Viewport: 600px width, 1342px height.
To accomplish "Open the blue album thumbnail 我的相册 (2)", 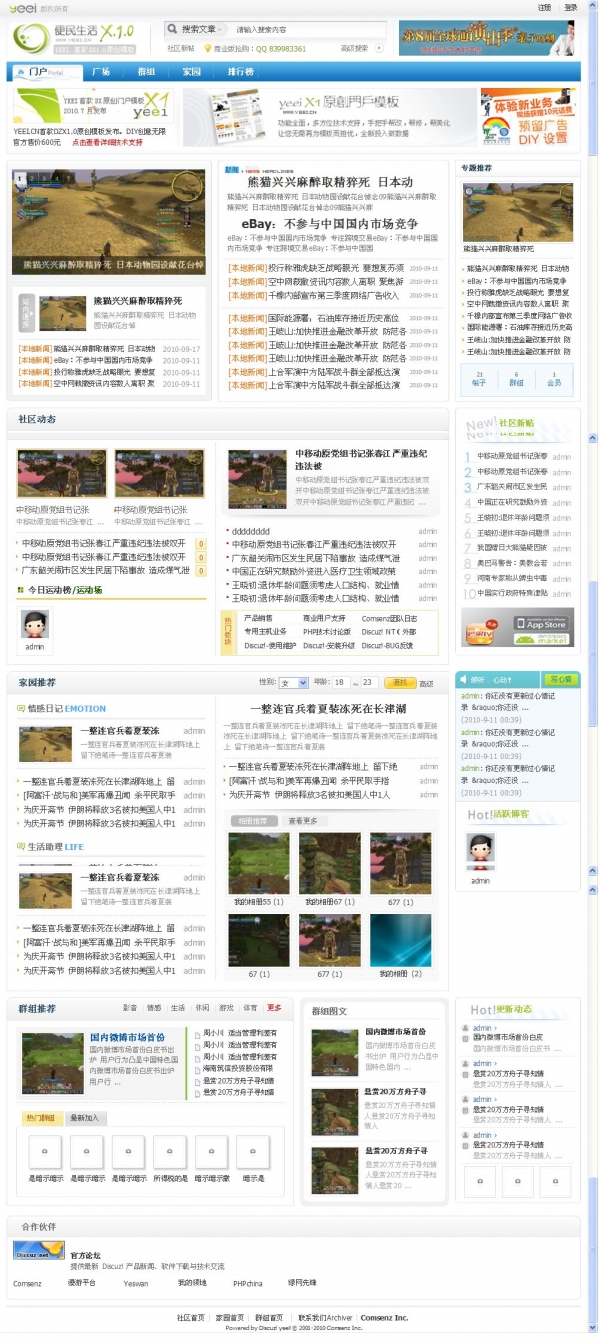I will (x=401, y=940).
